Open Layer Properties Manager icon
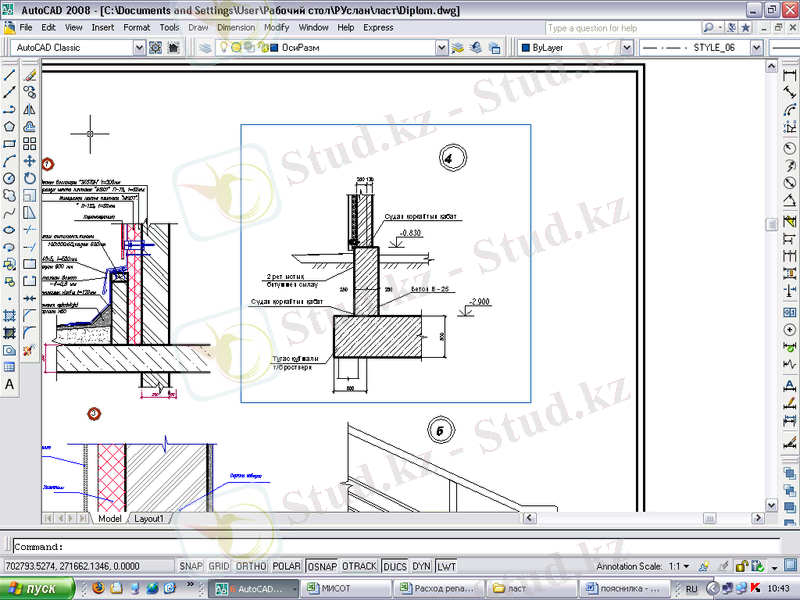The image size is (800, 600). (x=204, y=47)
